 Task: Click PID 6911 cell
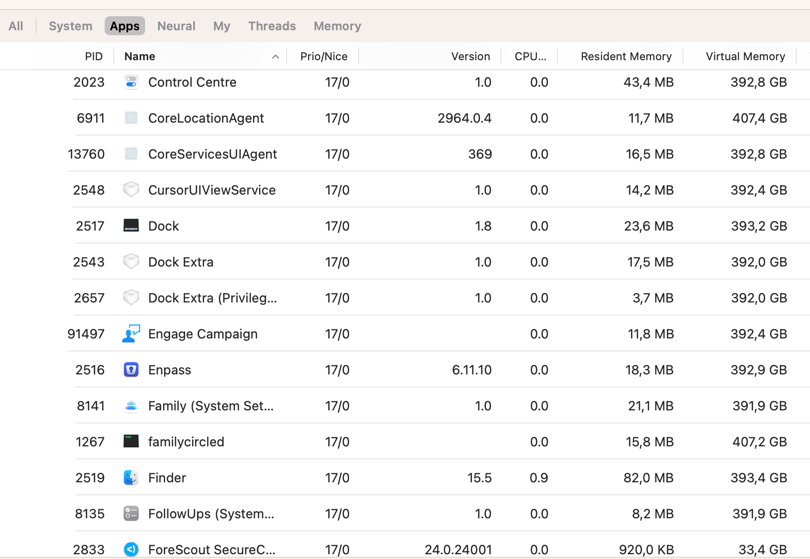[90, 118]
